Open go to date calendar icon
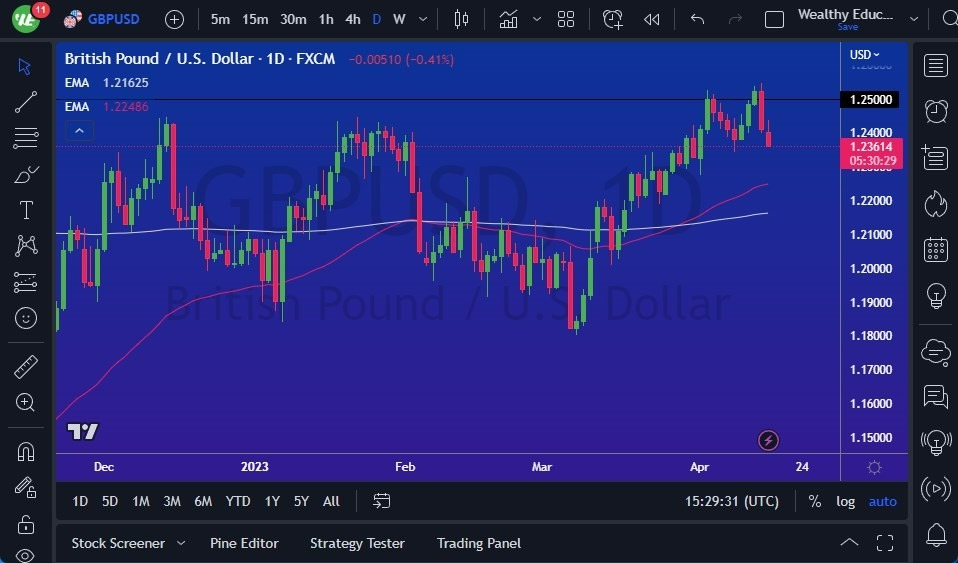This screenshot has width=958, height=563. [381, 501]
